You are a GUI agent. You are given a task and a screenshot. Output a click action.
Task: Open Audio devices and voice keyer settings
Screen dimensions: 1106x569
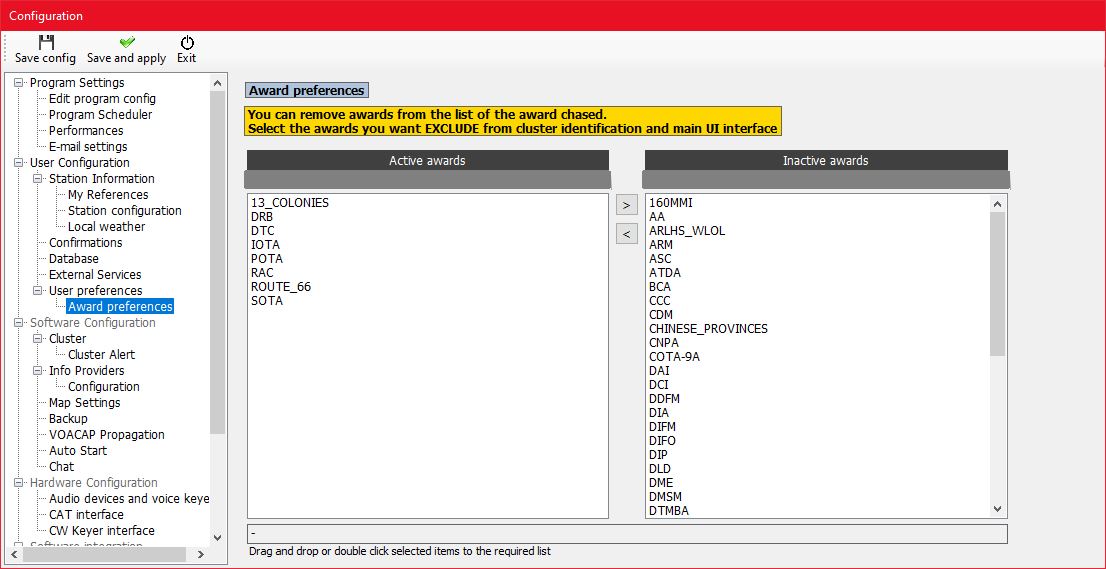pyautogui.click(x=128, y=498)
